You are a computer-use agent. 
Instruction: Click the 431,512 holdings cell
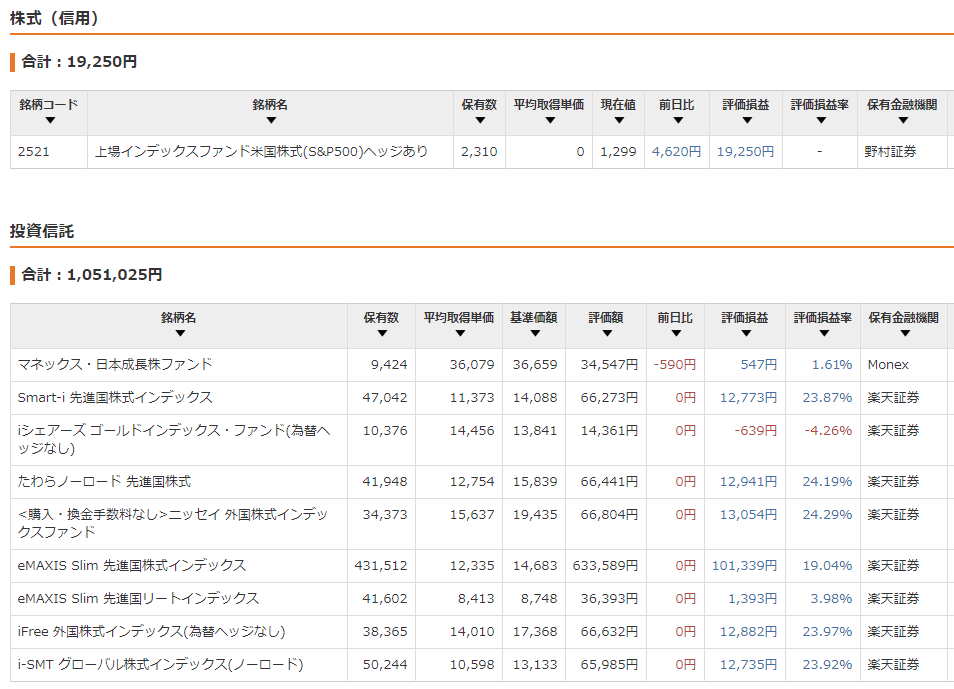coord(381,565)
